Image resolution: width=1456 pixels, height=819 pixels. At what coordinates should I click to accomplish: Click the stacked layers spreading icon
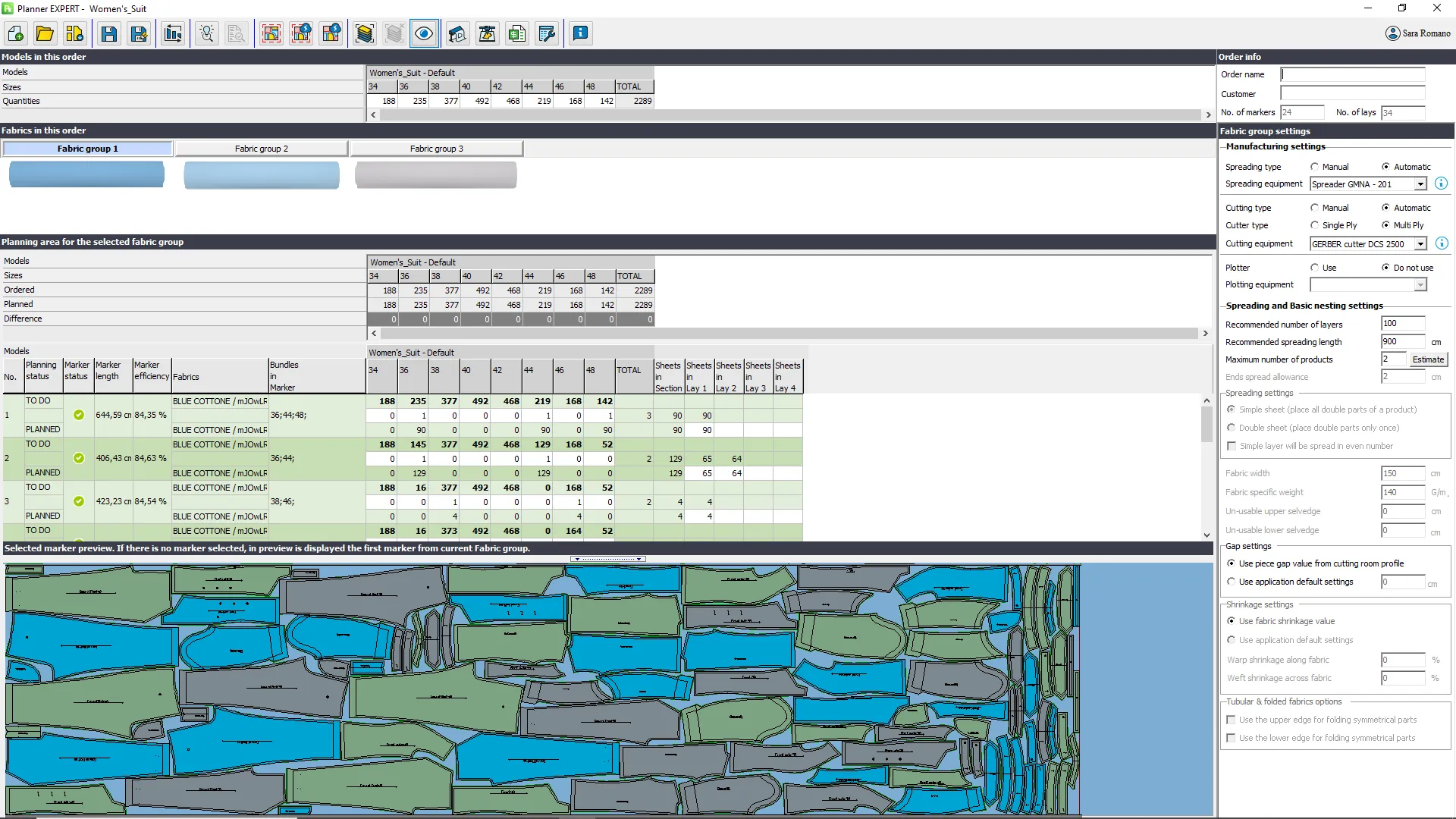[x=365, y=33]
